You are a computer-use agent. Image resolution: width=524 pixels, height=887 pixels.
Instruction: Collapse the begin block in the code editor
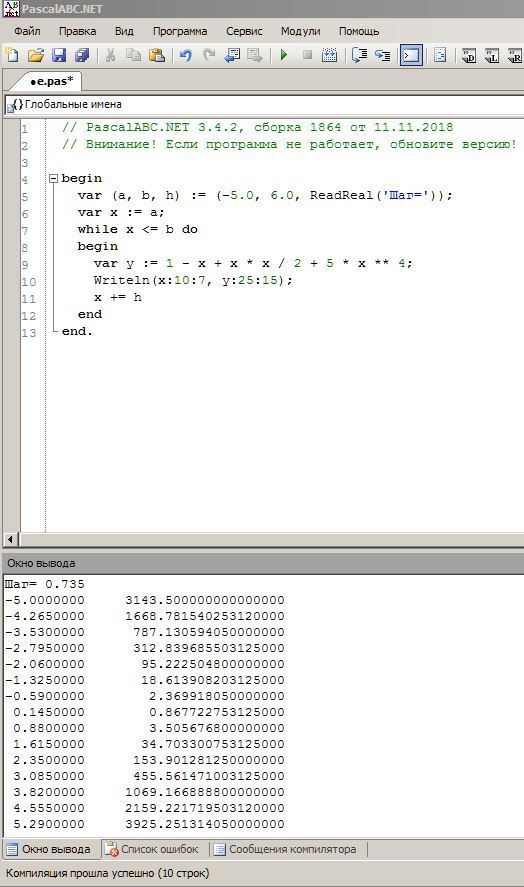coord(53,178)
